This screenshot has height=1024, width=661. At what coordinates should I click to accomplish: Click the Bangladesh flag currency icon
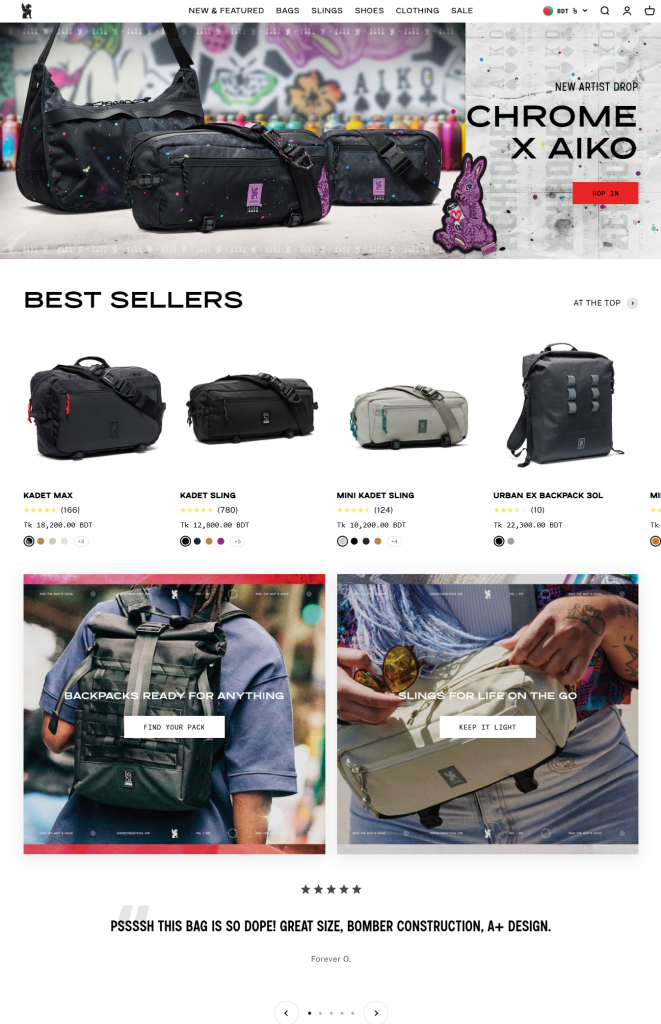(548, 10)
